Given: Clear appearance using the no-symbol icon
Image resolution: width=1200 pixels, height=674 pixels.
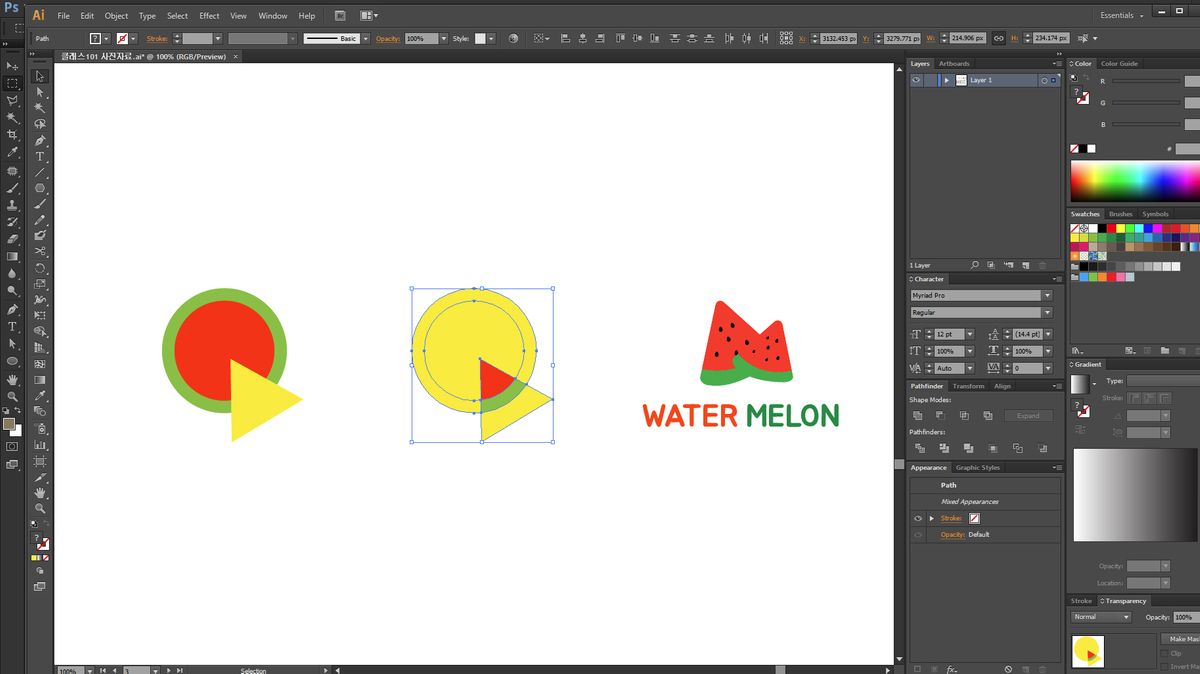Looking at the screenshot, I should 1008,668.
